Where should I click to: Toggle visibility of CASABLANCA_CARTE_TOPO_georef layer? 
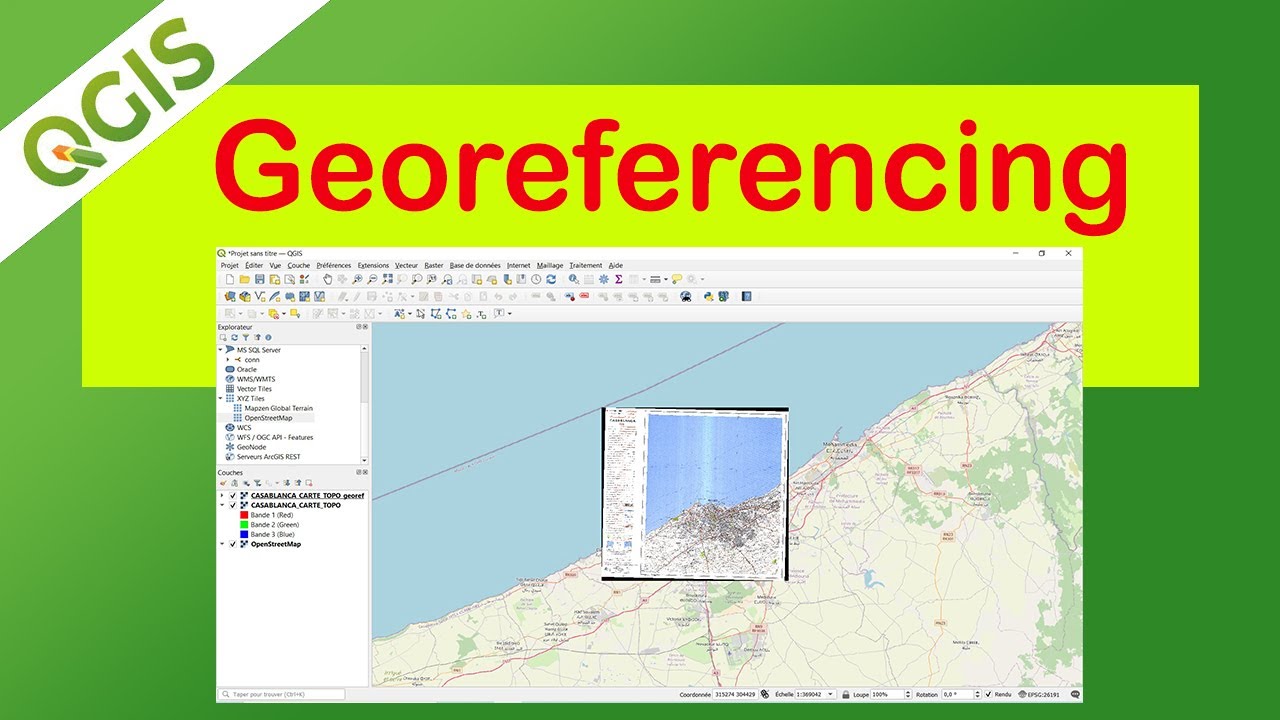(233, 495)
